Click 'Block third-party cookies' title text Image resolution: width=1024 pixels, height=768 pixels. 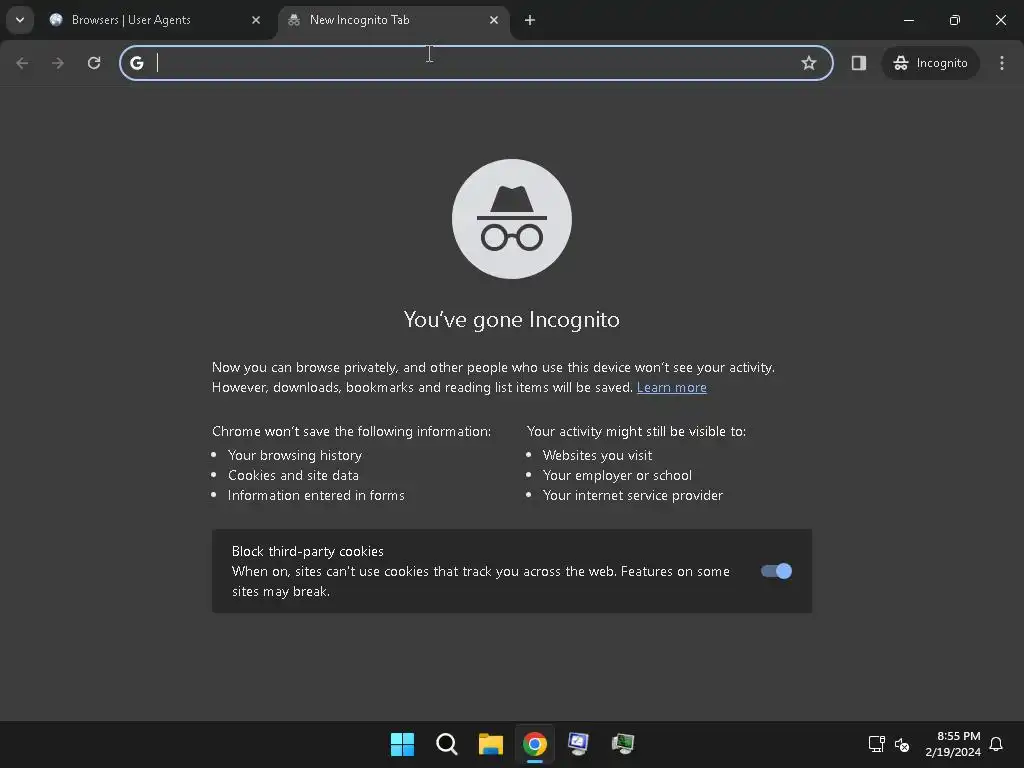308,551
